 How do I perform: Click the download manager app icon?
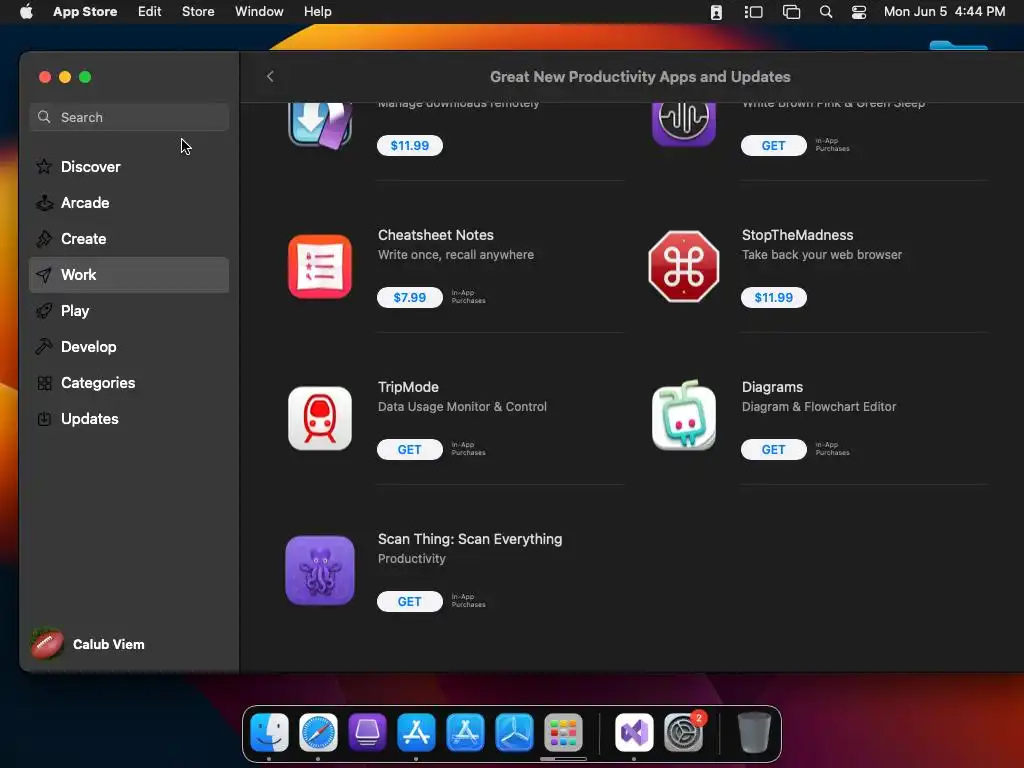[x=320, y=125]
